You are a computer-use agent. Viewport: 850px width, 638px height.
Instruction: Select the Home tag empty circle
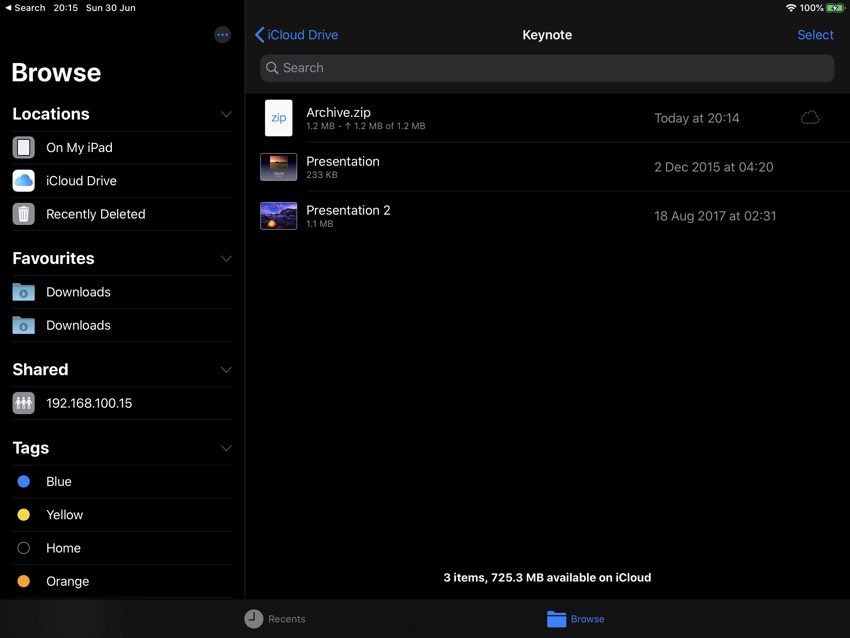point(23,548)
